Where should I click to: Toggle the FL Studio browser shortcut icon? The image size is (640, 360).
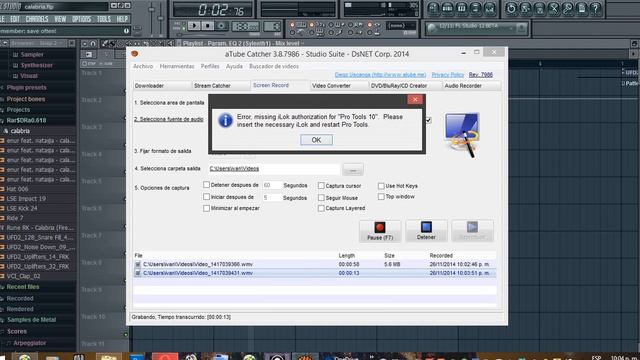coord(476,8)
